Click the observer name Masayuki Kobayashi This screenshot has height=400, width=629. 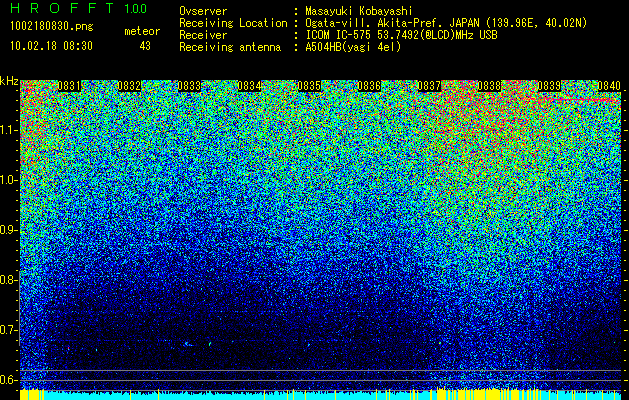coord(359,11)
